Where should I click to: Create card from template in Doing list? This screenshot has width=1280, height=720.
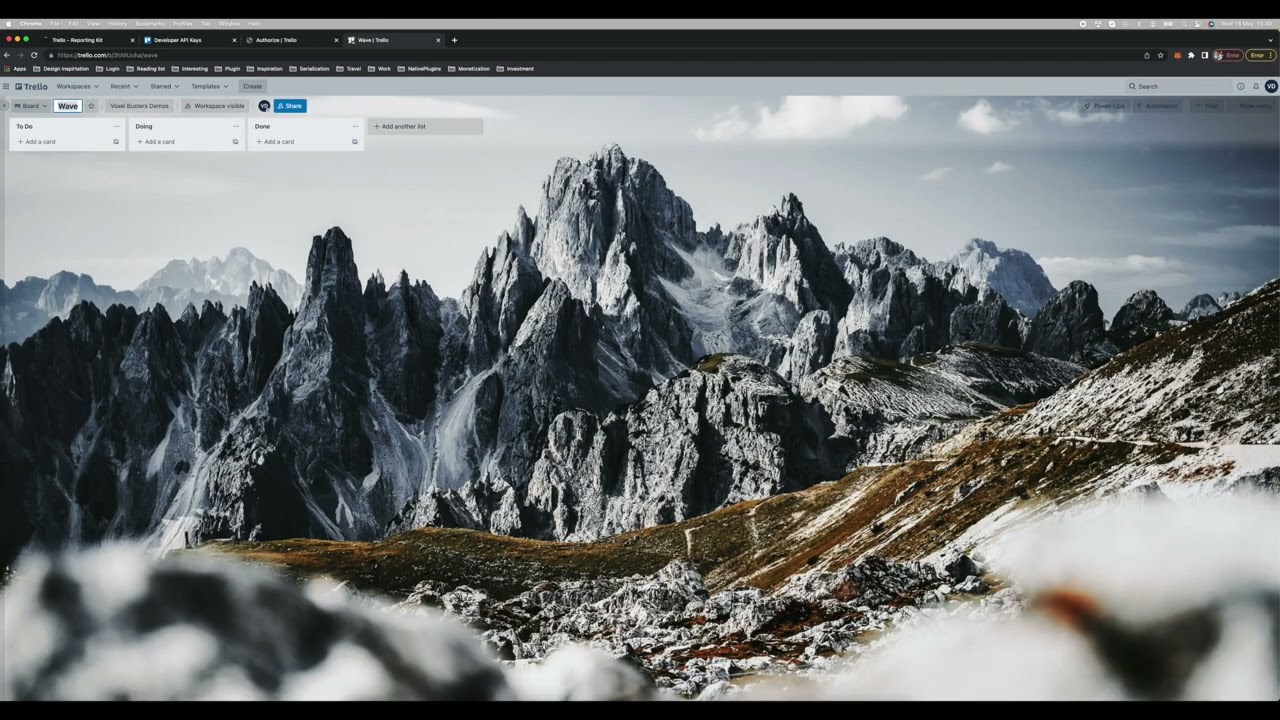tap(236, 142)
